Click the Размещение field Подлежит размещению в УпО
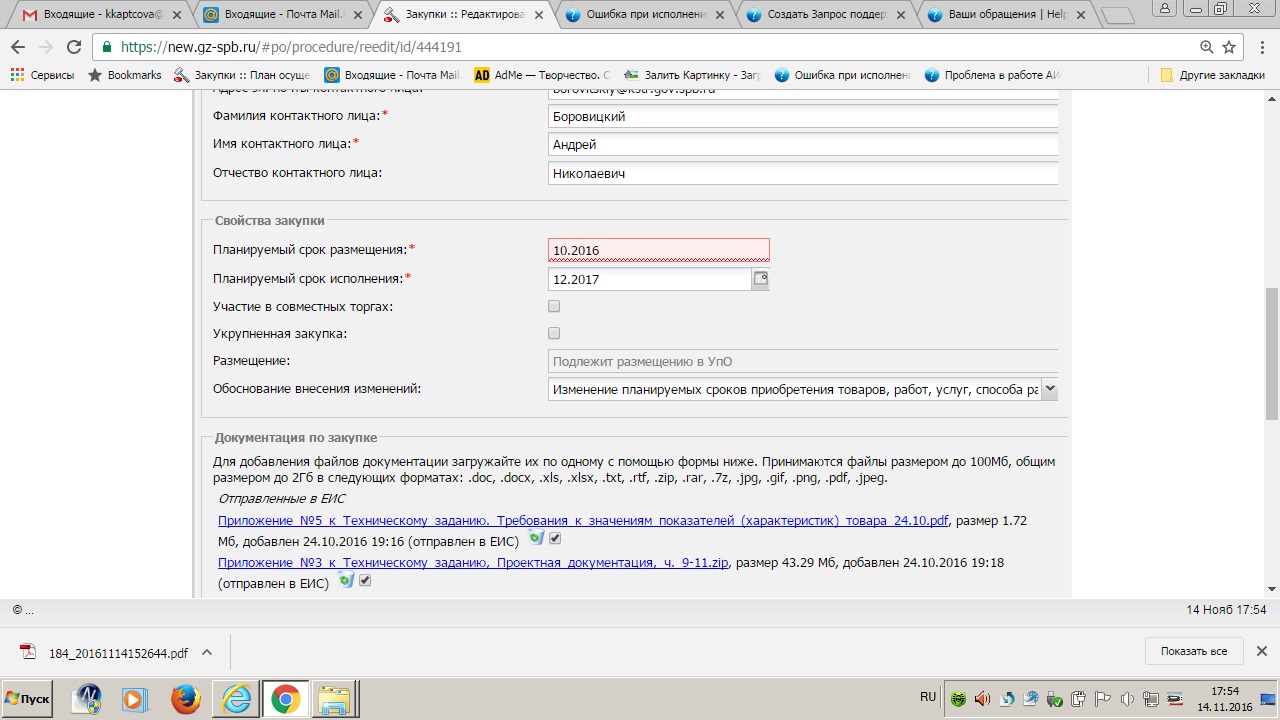1280x720 pixels. 803,361
